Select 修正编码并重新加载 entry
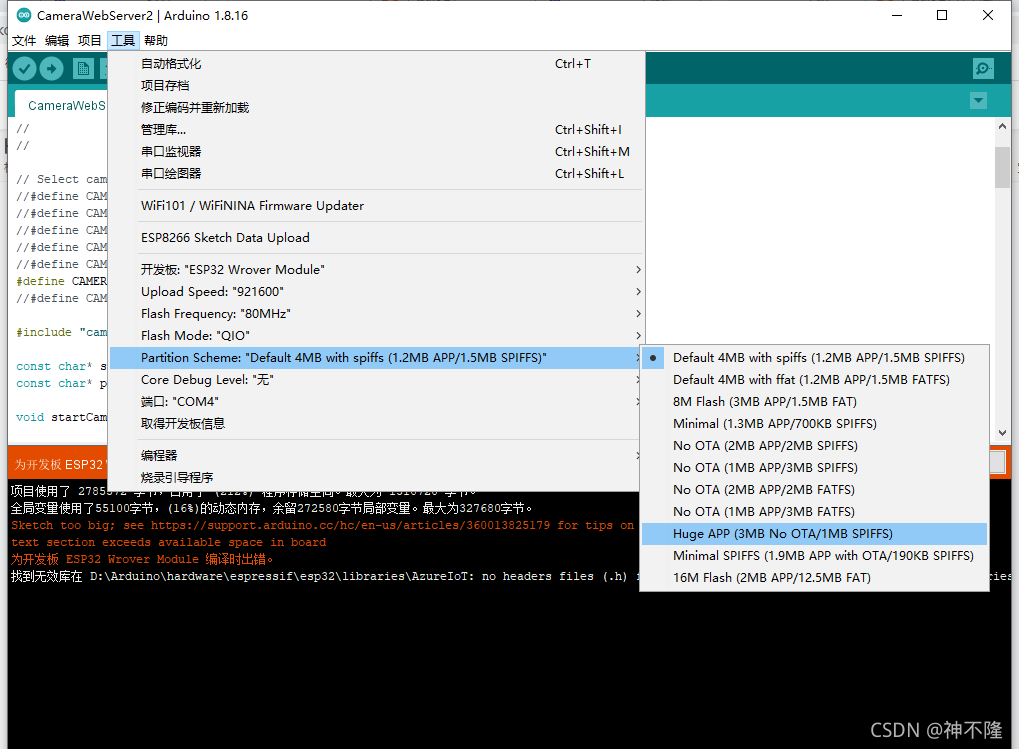Image resolution: width=1019 pixels, height=749 pixels. 376,108
